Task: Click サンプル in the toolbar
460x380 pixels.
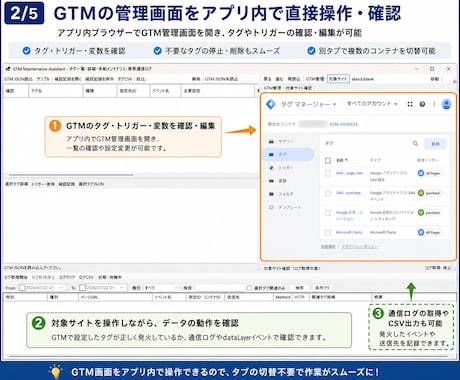Action: [x=43, y=79]
